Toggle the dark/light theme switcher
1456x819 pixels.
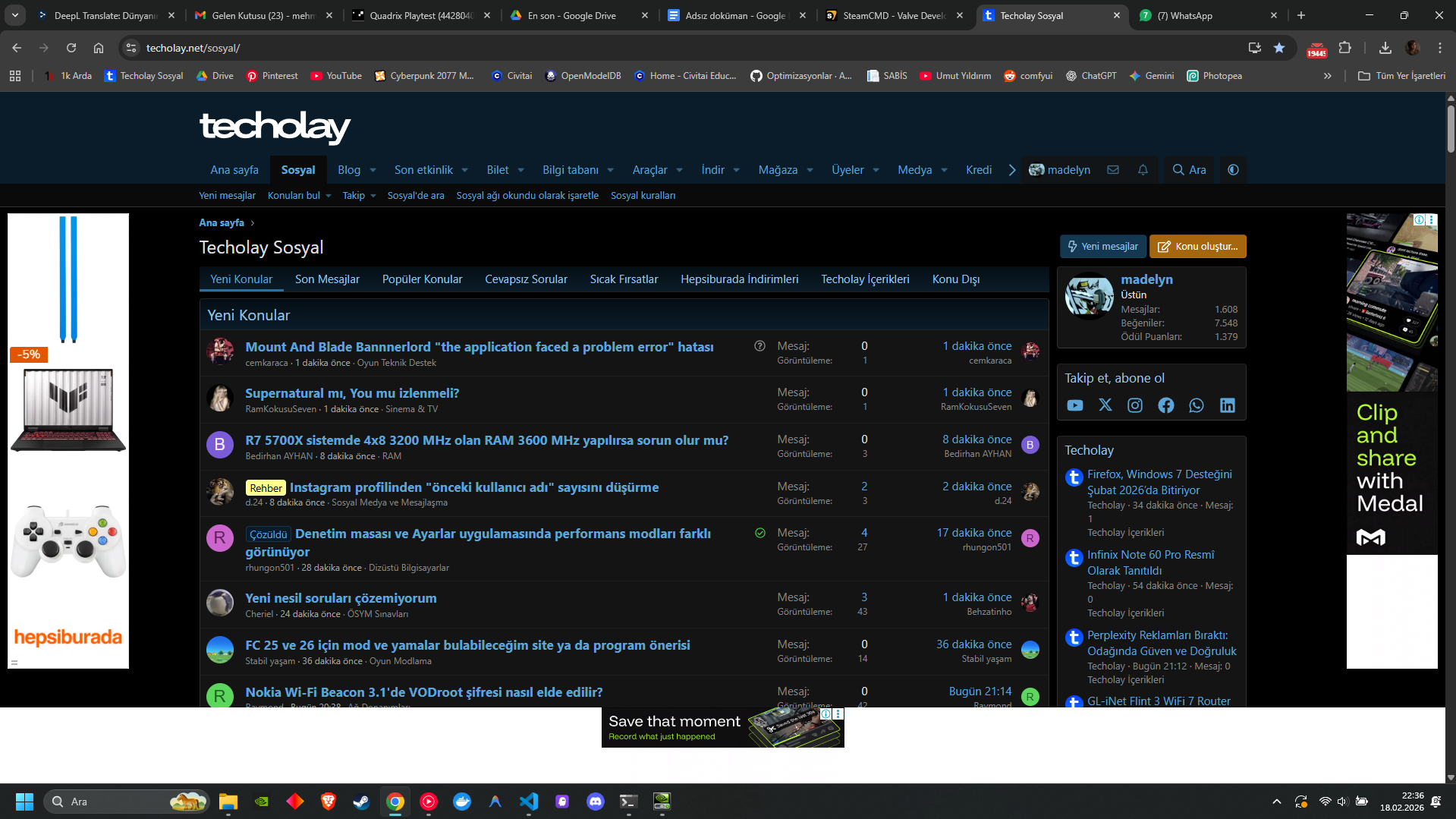[1233, 170]
